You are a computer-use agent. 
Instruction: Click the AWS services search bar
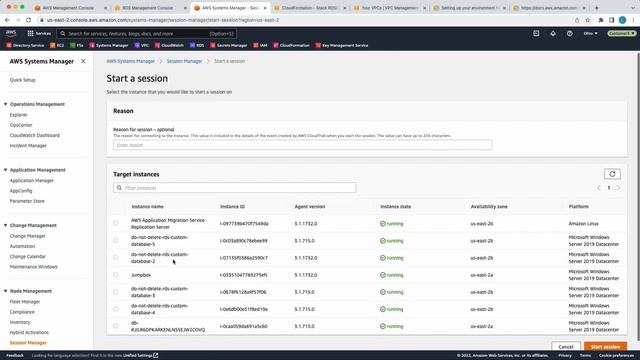pyautogui.click(x=147, y=33)
